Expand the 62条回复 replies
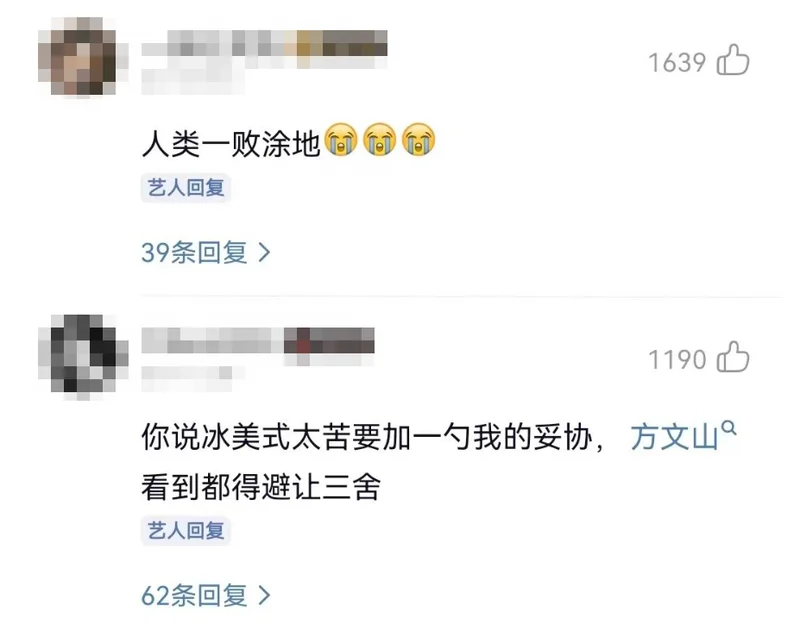The height and width of the screenshot is (624, 800). point(206,595)
